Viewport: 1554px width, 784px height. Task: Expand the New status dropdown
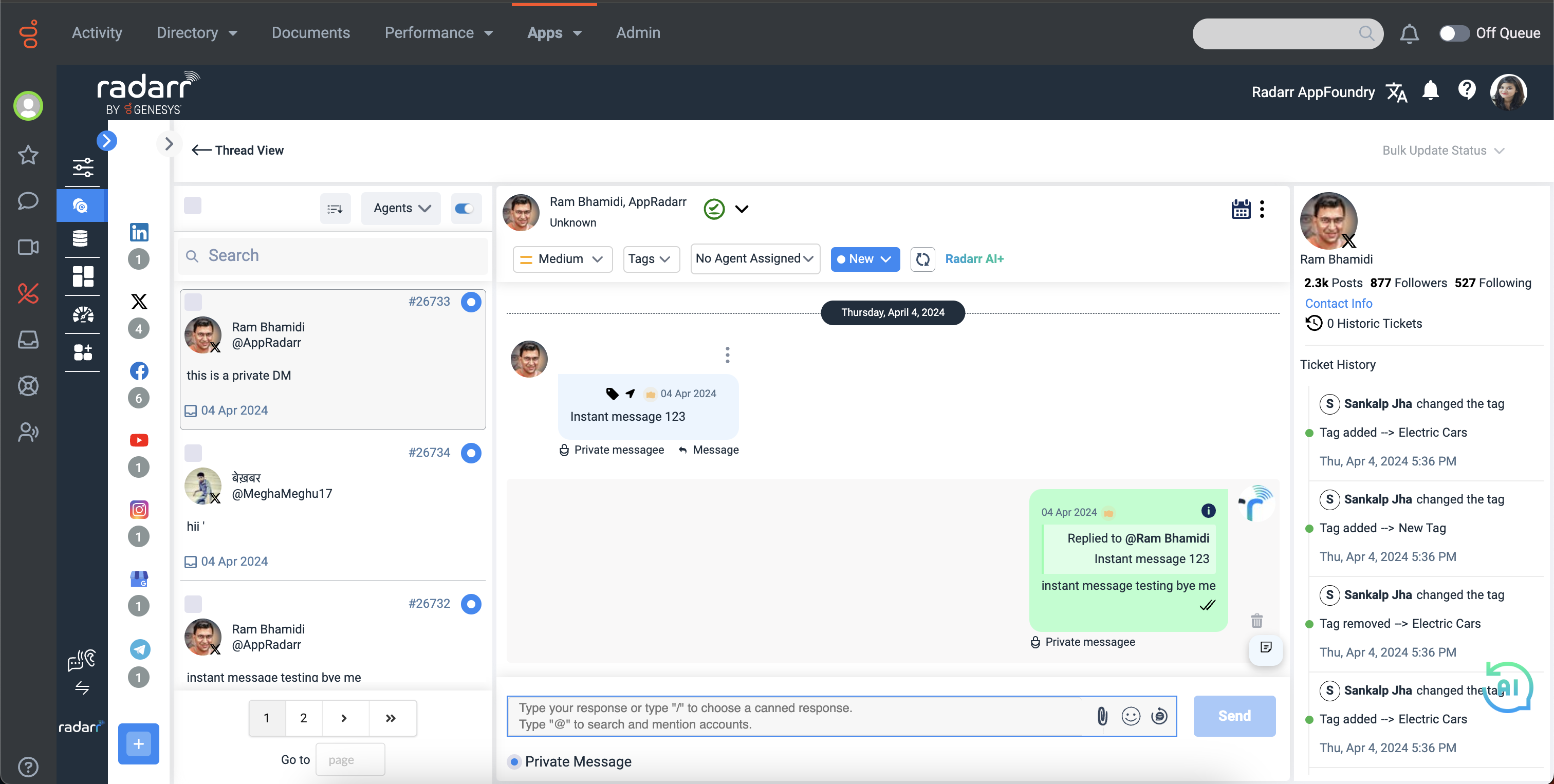pyautogui.click(x=865, y=259)
